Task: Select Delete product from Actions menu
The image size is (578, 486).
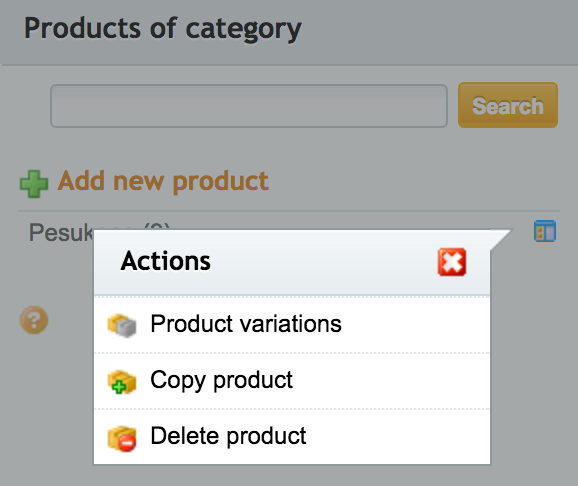Action: click(228, 436)
